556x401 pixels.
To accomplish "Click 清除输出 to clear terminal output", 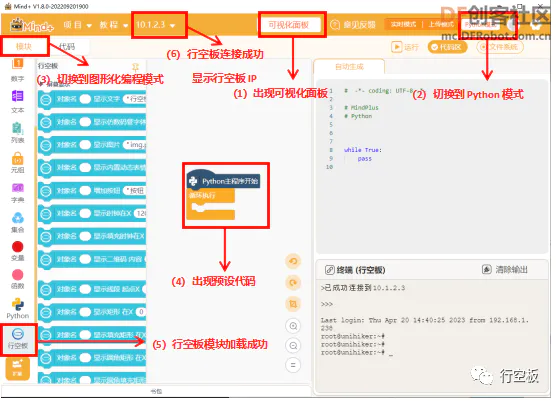I will coord(505,270).
